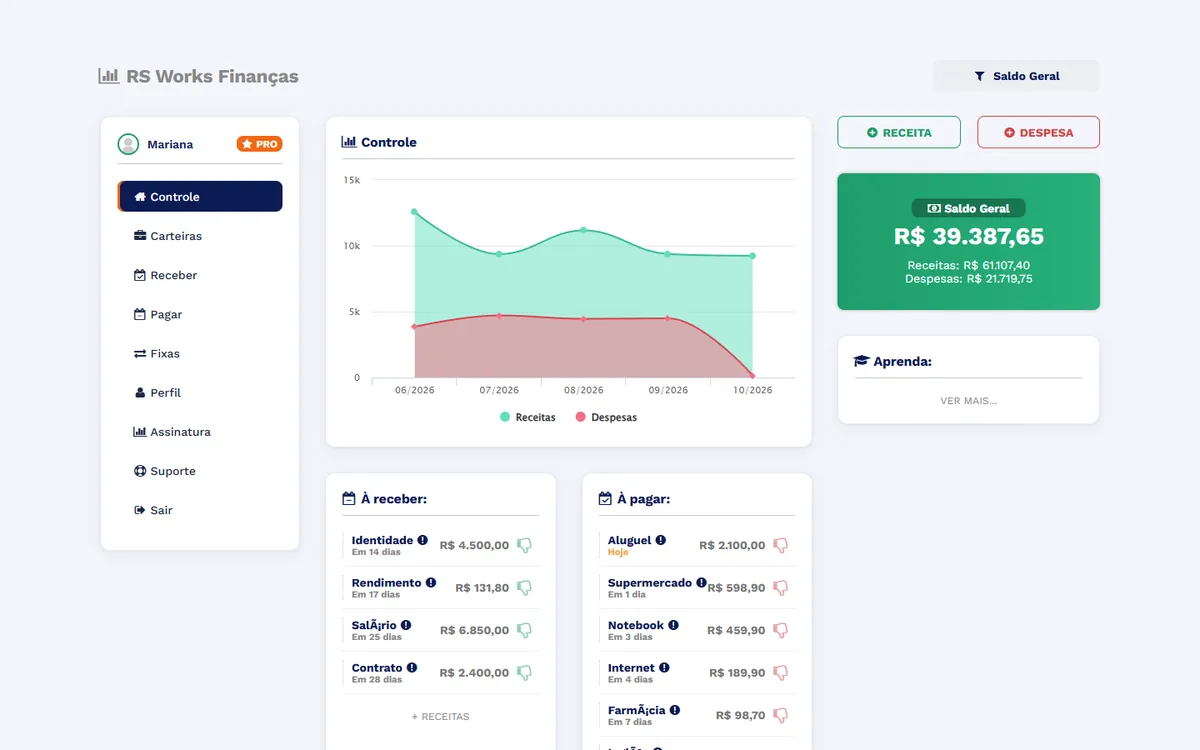Click the calendar icon in À receber header
The width and height of the screenshot is (1200, 750).
[x=349, y=498]
